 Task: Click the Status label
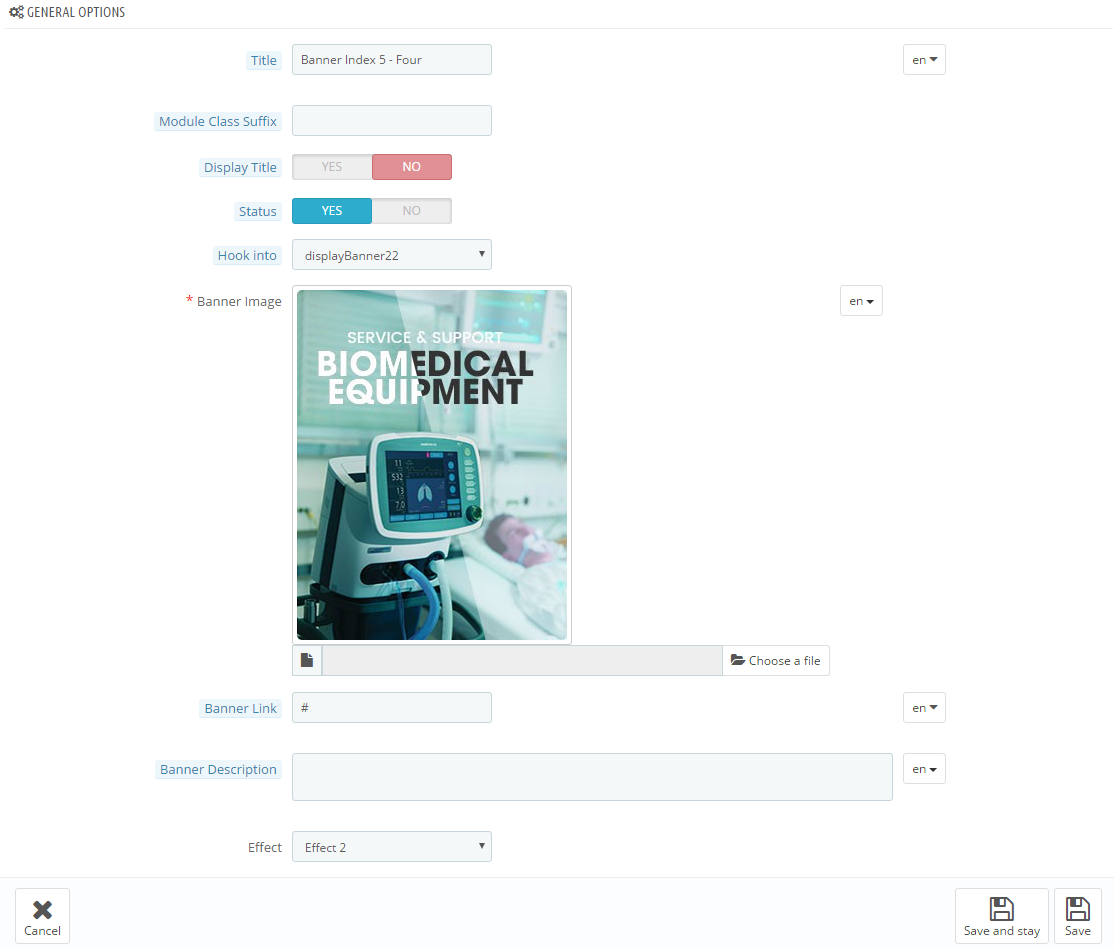coord(257,212)
